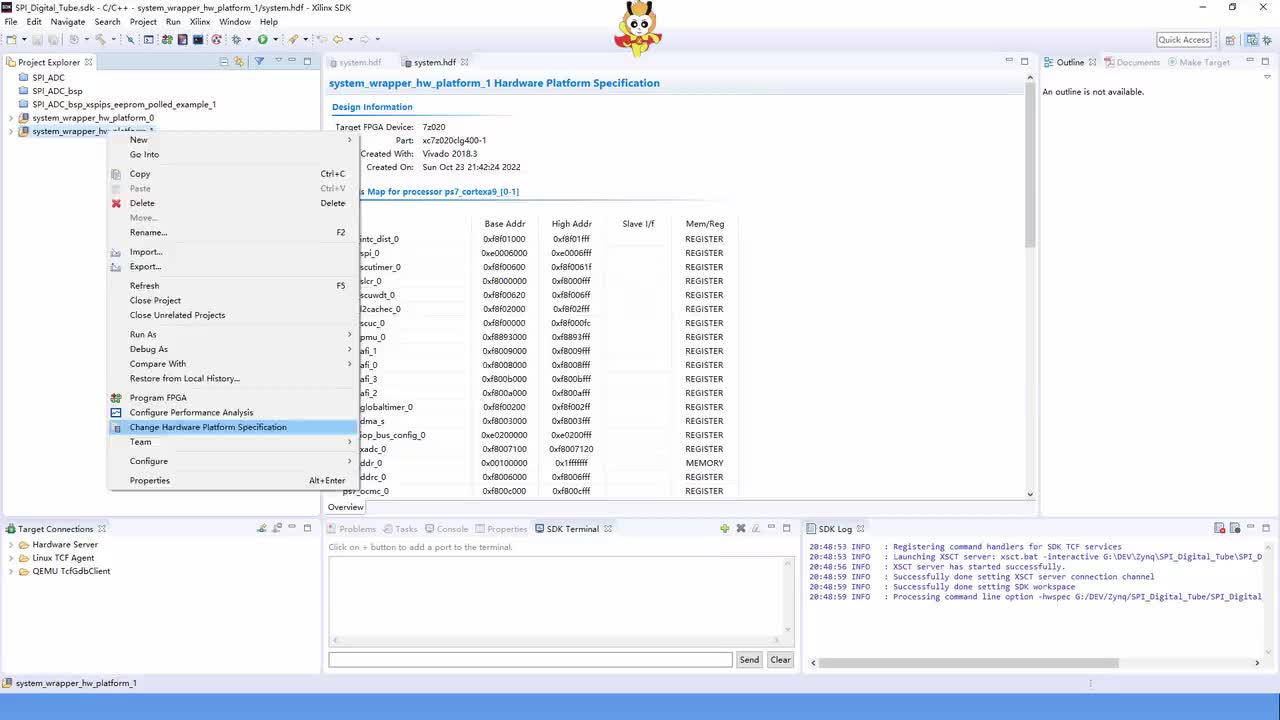This screenshot has width=1280, height=720.
Task: Open the Run As submenu
Action: (x=143, y=334)
